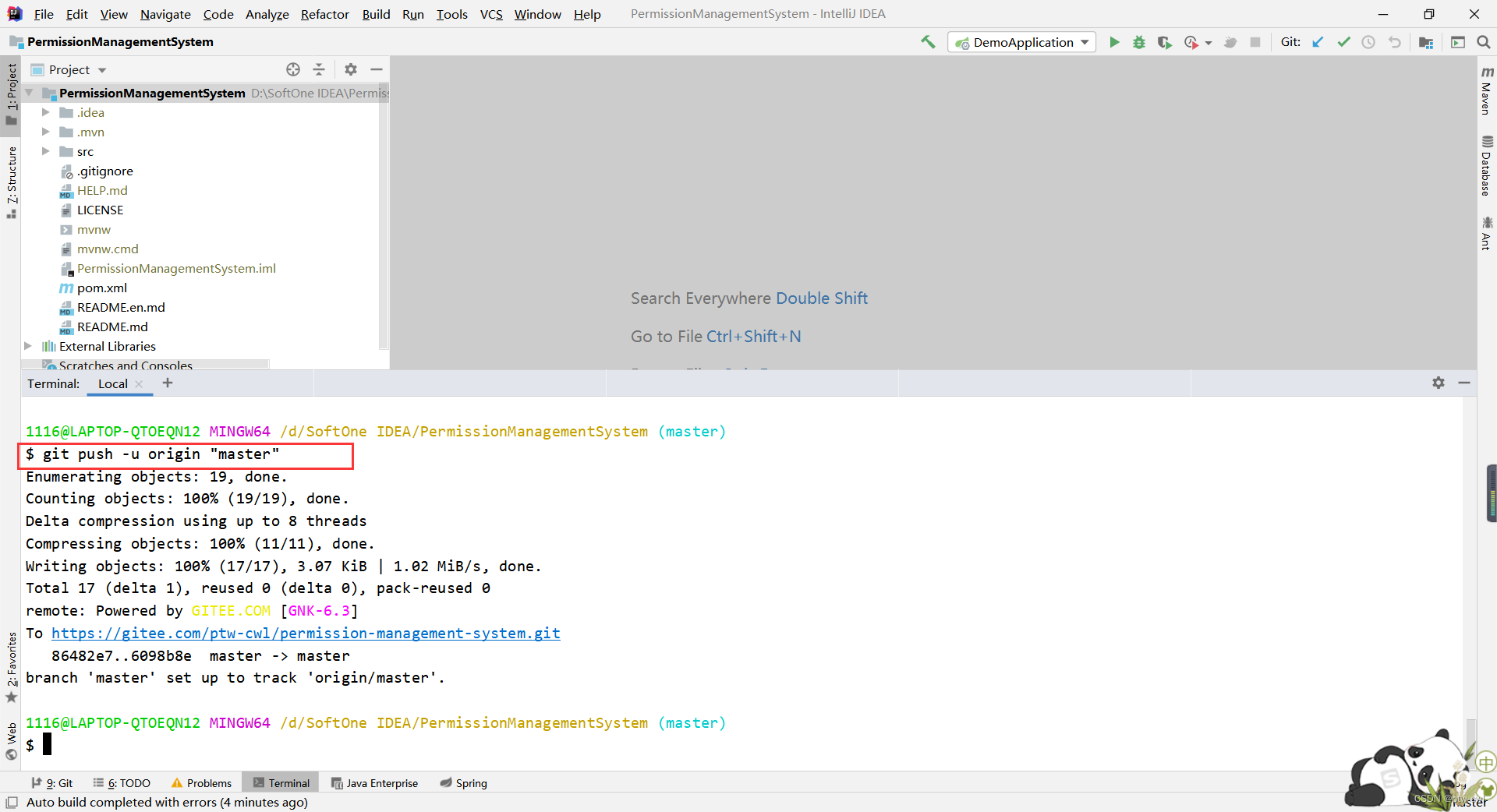The width and height of the screenshot is (1497, 812).
Task: Toggle the Ant tool window
Action: tap(1487, 234)
